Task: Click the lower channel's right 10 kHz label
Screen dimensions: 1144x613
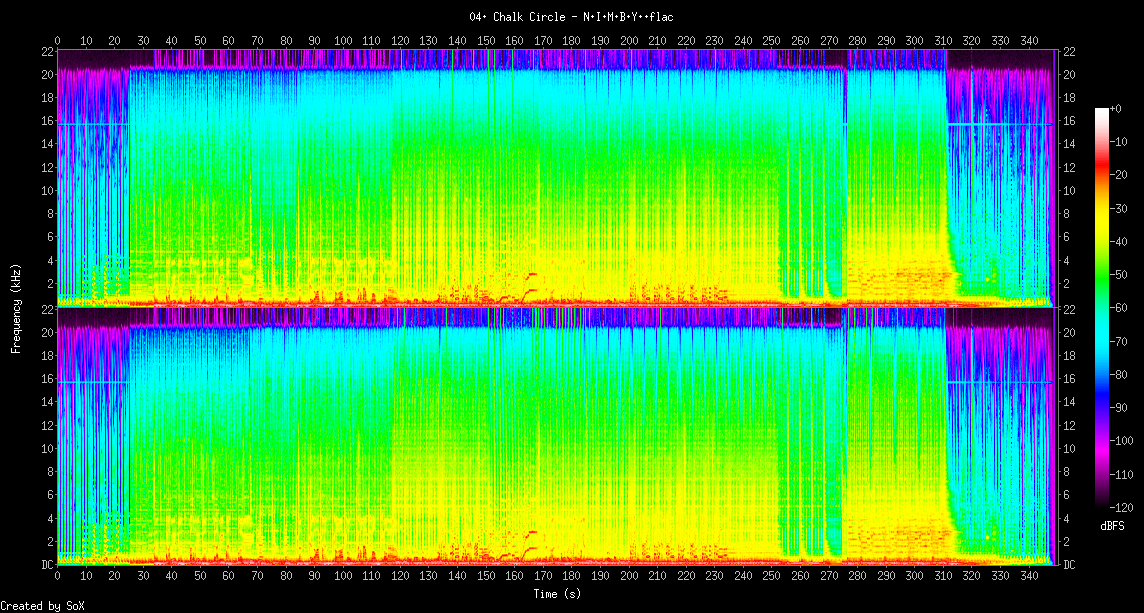Action: [1069, 449]
